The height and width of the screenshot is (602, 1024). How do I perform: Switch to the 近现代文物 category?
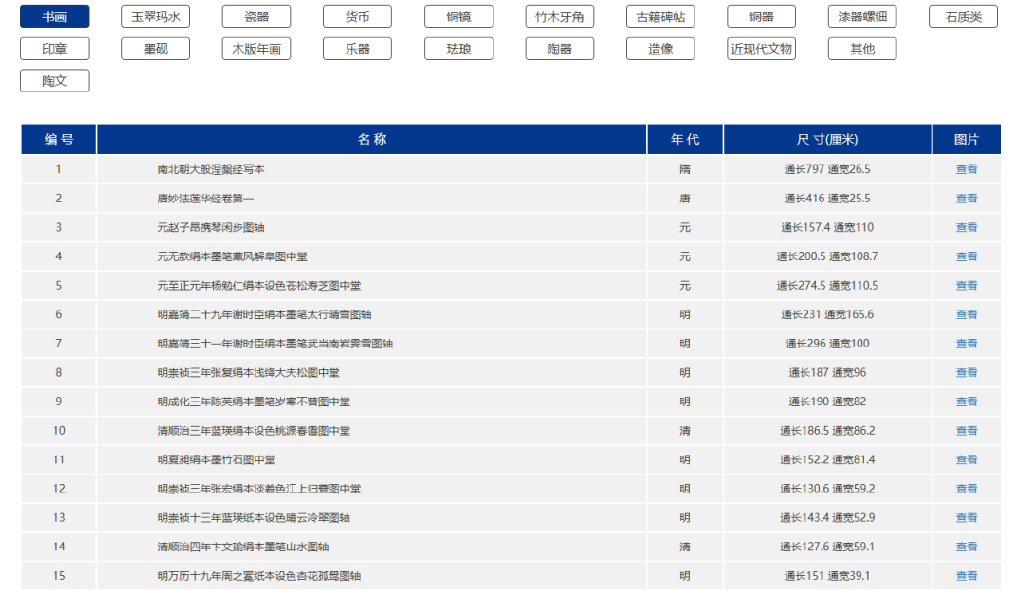coord(761,48)
